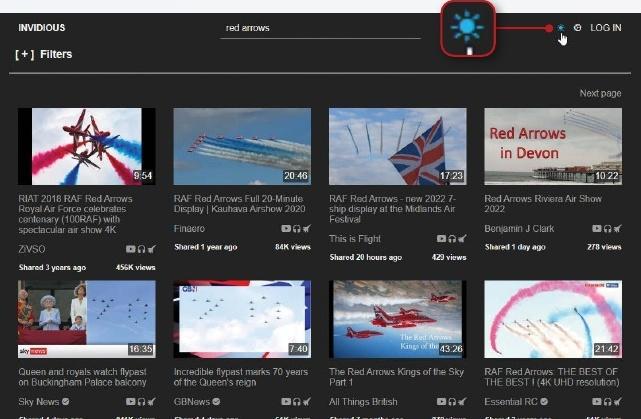Visit the This is Flight channel

355,239
